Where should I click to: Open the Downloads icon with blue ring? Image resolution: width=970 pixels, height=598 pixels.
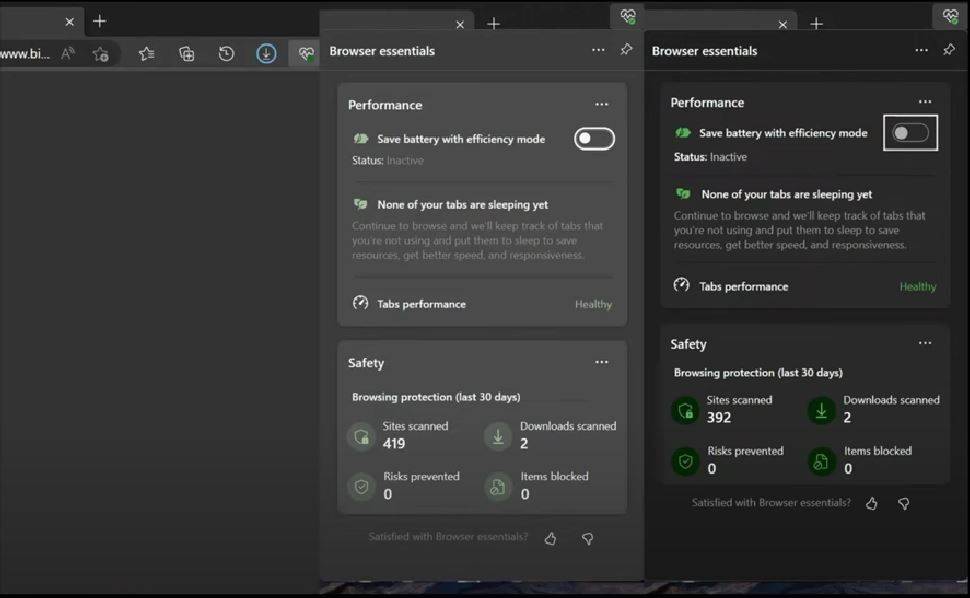[266, 54]
